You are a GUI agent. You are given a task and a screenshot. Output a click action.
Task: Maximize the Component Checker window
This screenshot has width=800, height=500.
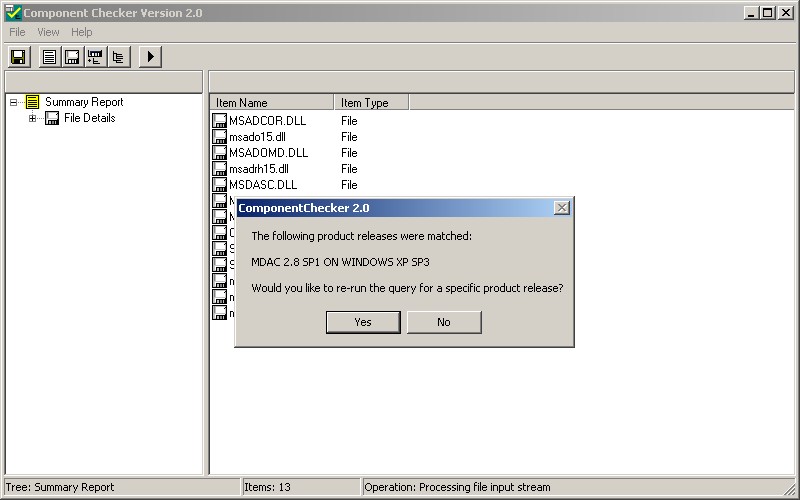[767, 13]
